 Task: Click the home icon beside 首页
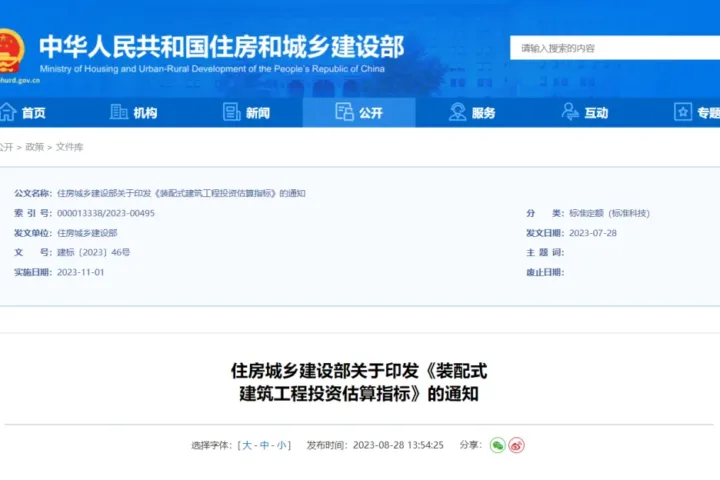[x=8, y=112]
